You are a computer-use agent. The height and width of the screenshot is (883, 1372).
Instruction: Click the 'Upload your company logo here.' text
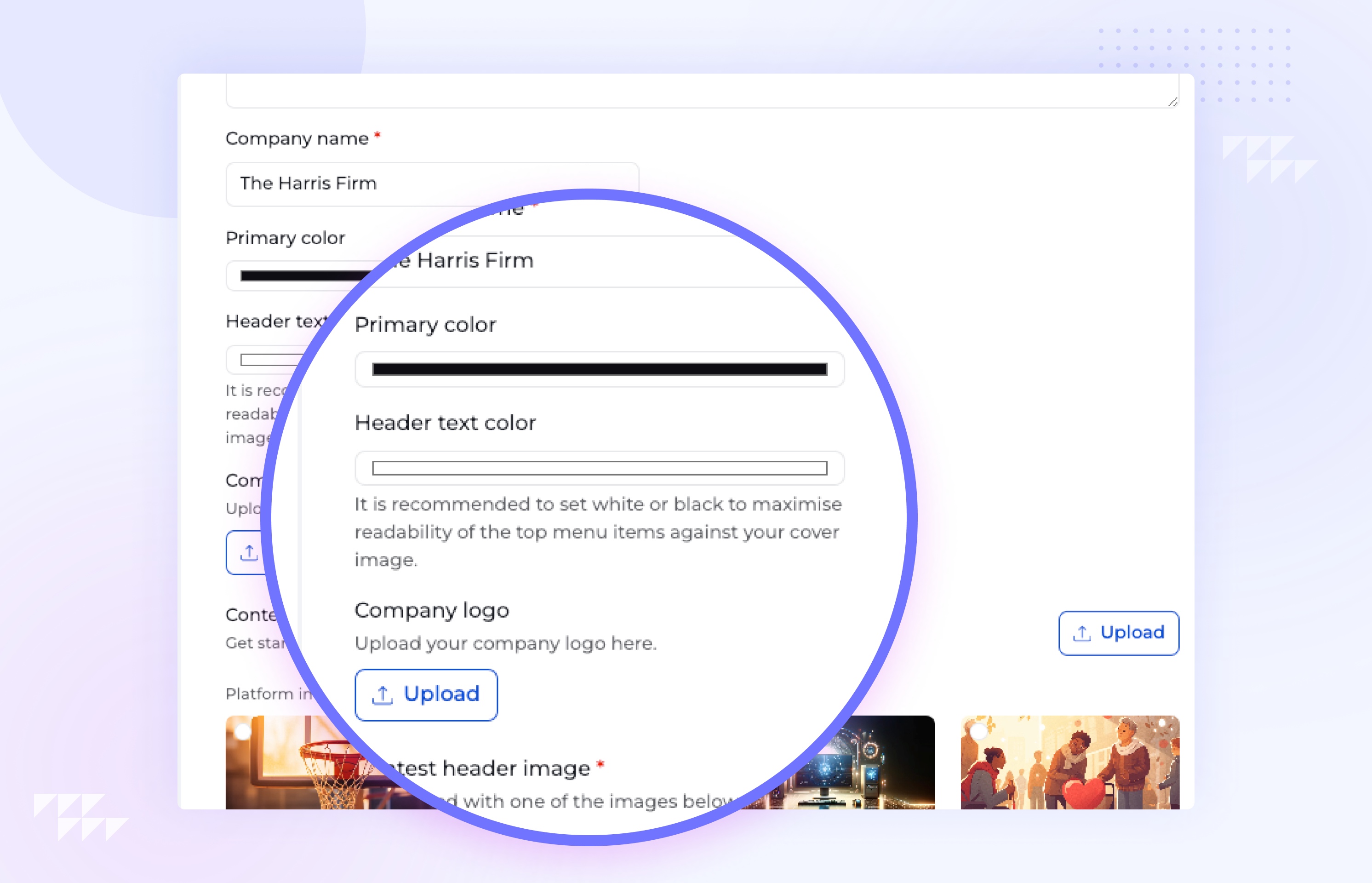coord(505,643)
